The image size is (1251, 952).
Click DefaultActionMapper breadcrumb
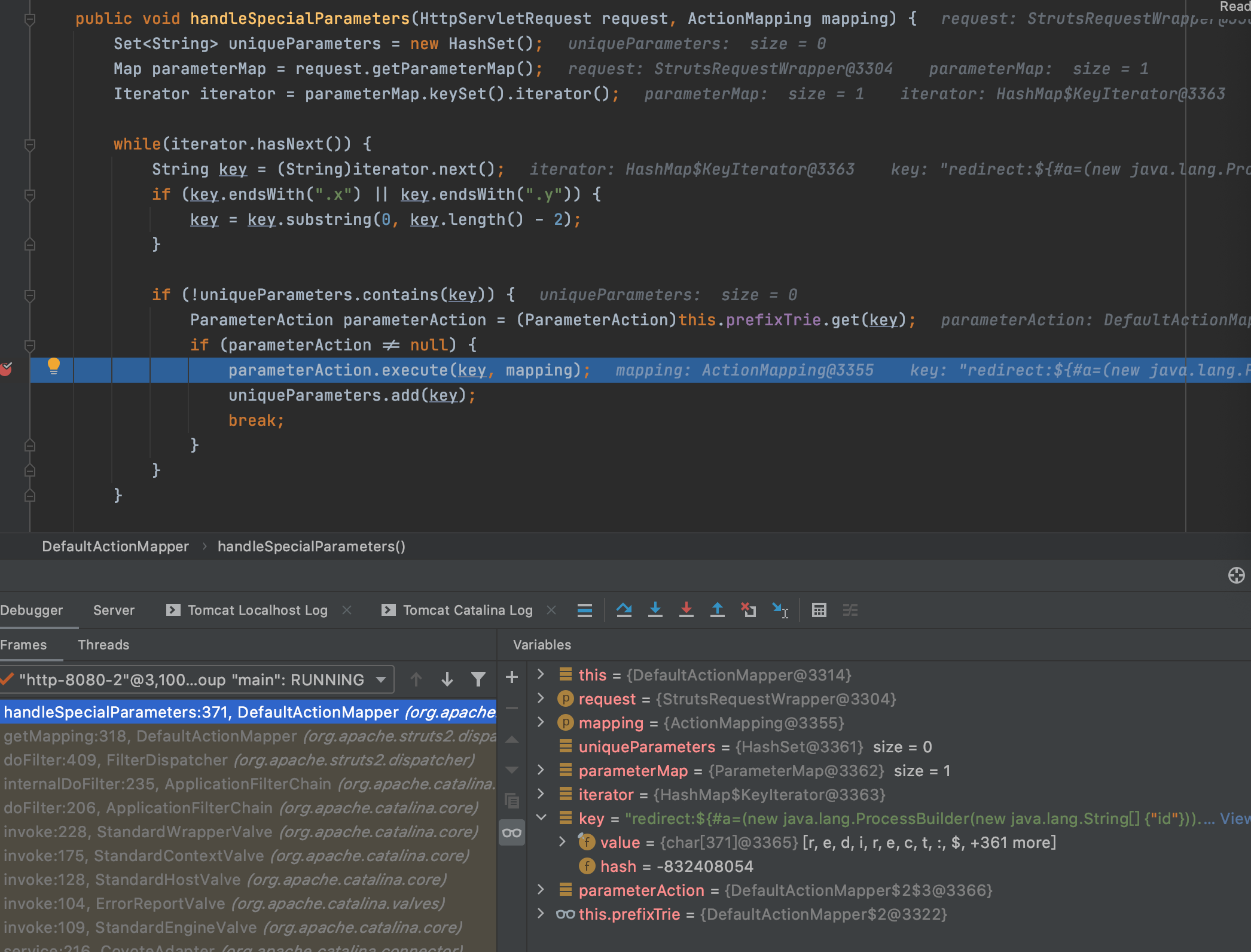point(115,547)
